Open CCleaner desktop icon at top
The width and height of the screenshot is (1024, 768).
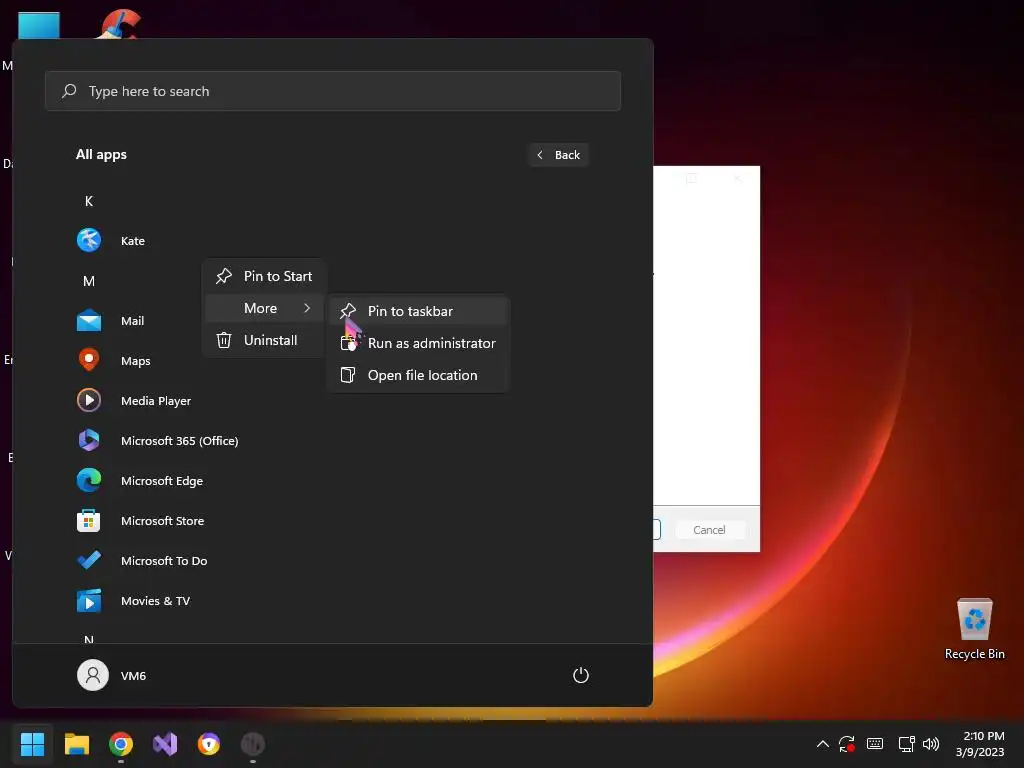click(121, 24)
